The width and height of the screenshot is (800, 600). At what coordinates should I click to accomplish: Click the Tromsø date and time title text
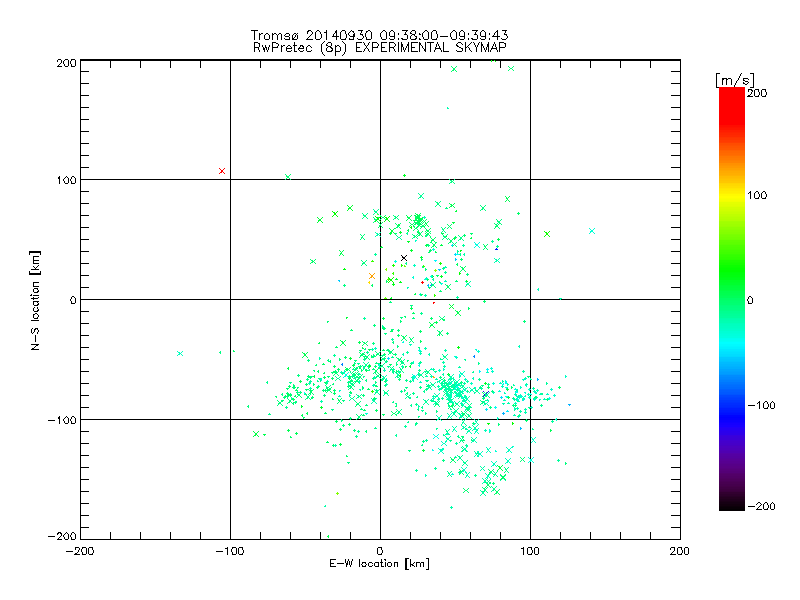pyautogui.click(x=379, y=33)
